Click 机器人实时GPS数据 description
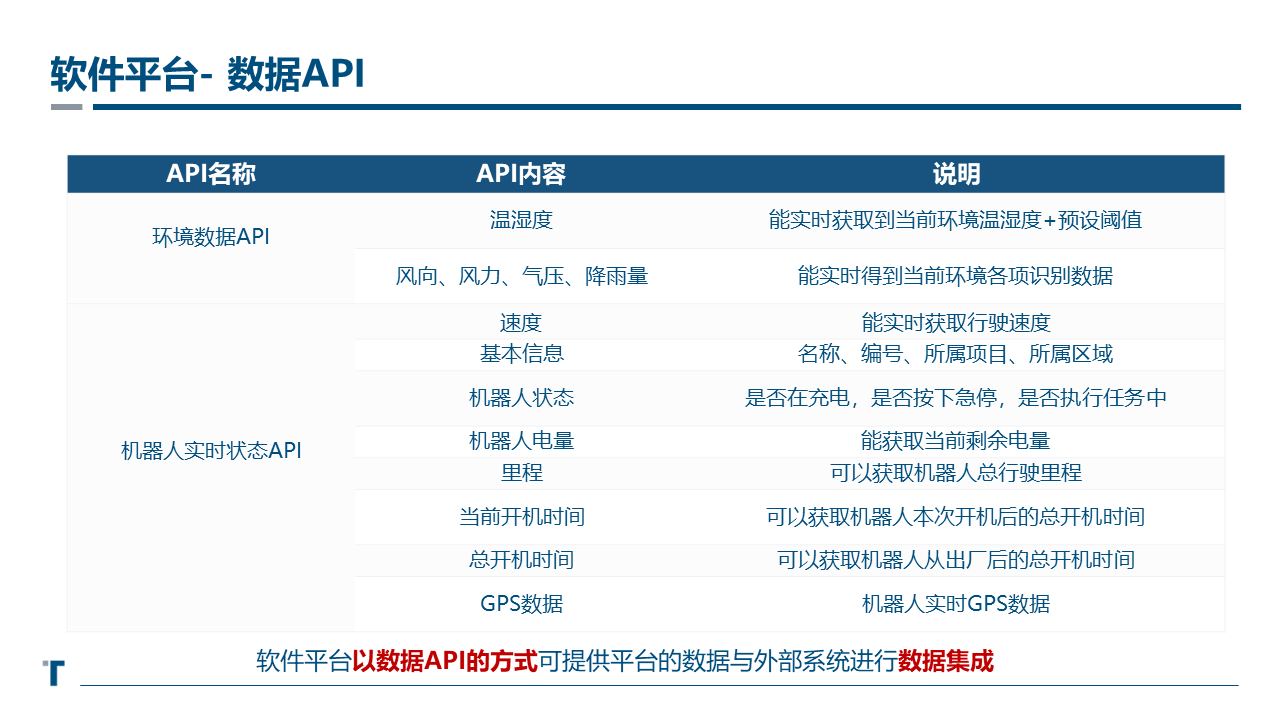Image resolution: width=1280 pixels, height=720 pixels. 956,604
